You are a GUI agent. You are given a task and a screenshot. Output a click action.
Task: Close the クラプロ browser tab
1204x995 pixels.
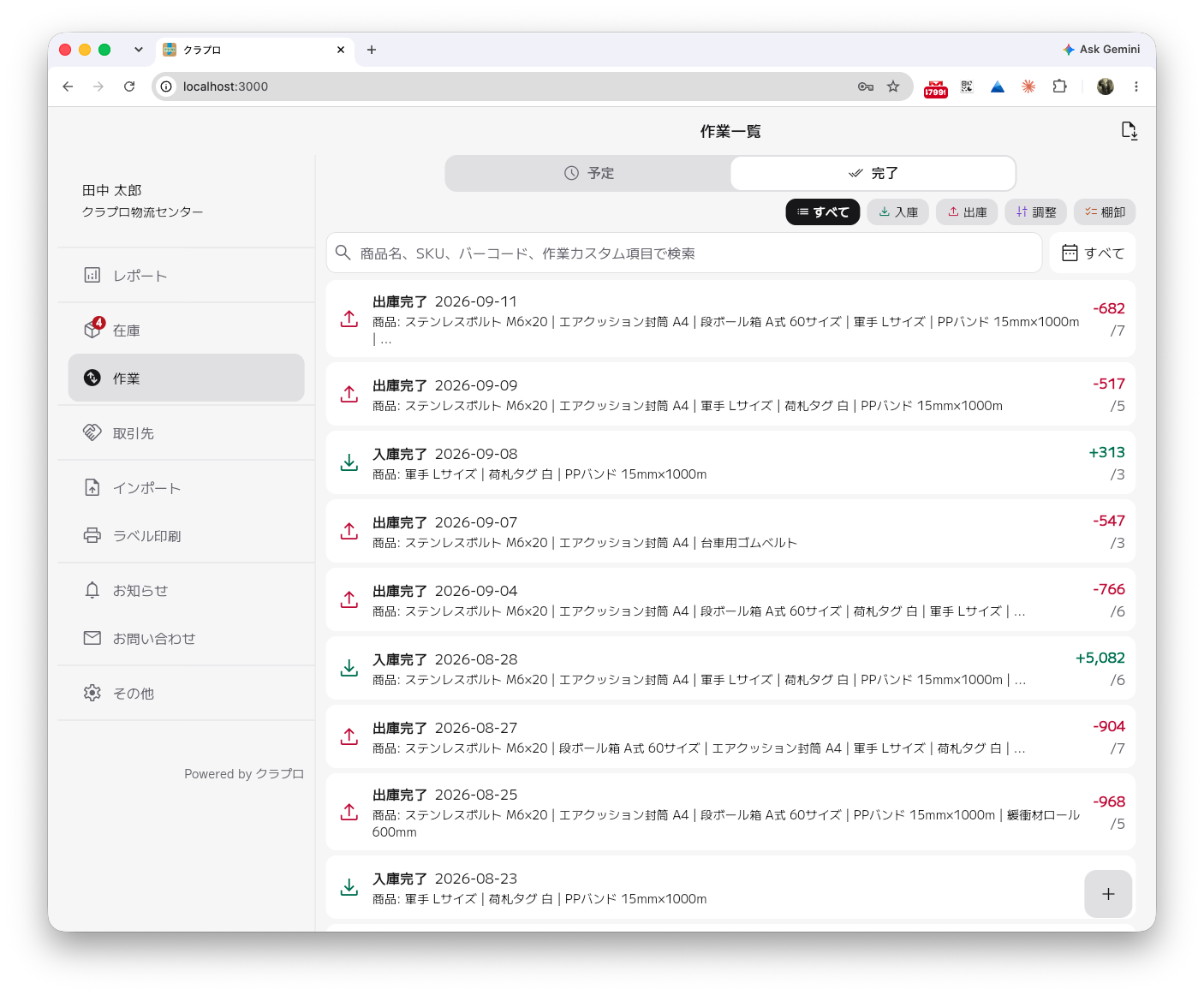click(341, 50)
